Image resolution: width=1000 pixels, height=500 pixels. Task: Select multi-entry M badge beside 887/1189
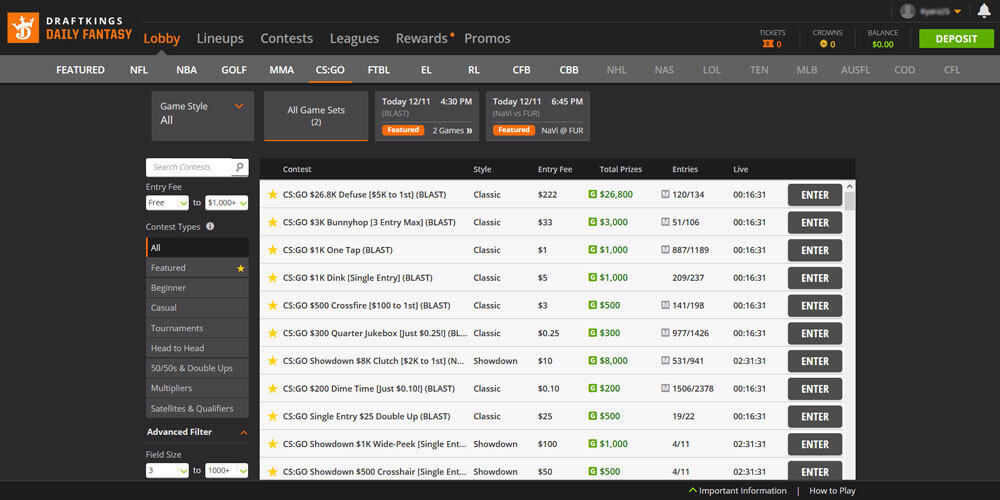coord(665,250)
